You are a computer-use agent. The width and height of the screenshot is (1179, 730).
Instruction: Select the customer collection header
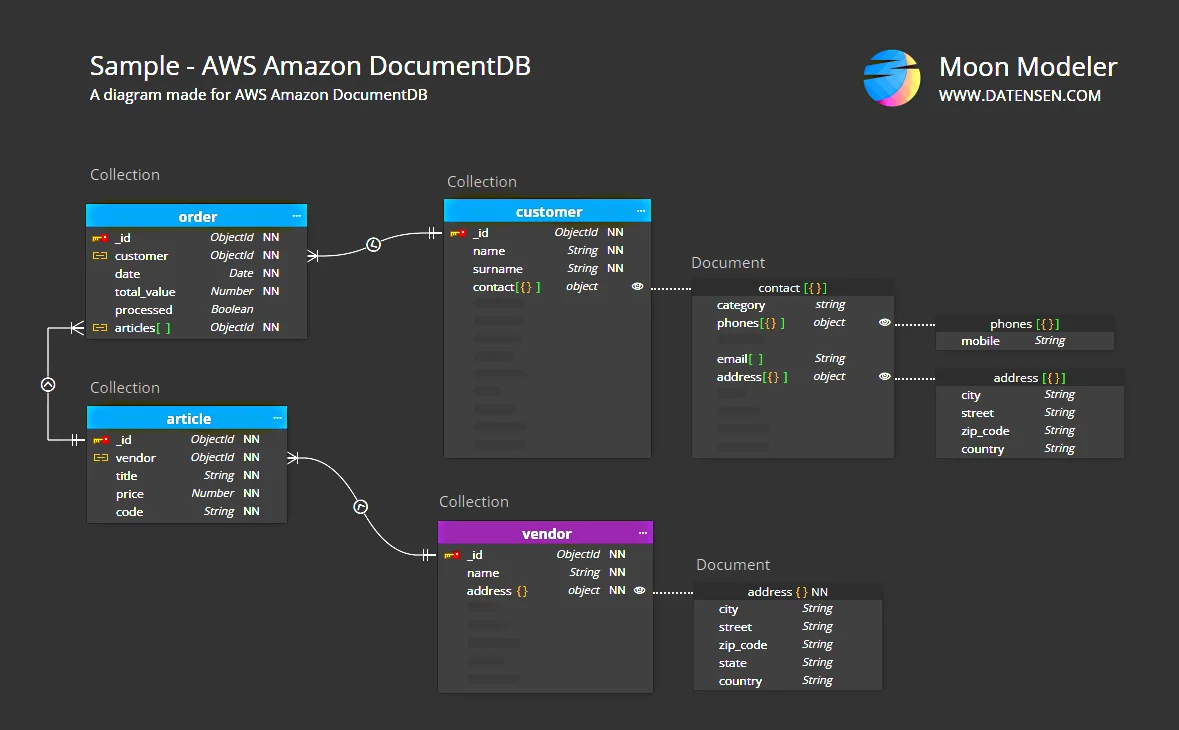click(x=547, y=211)
